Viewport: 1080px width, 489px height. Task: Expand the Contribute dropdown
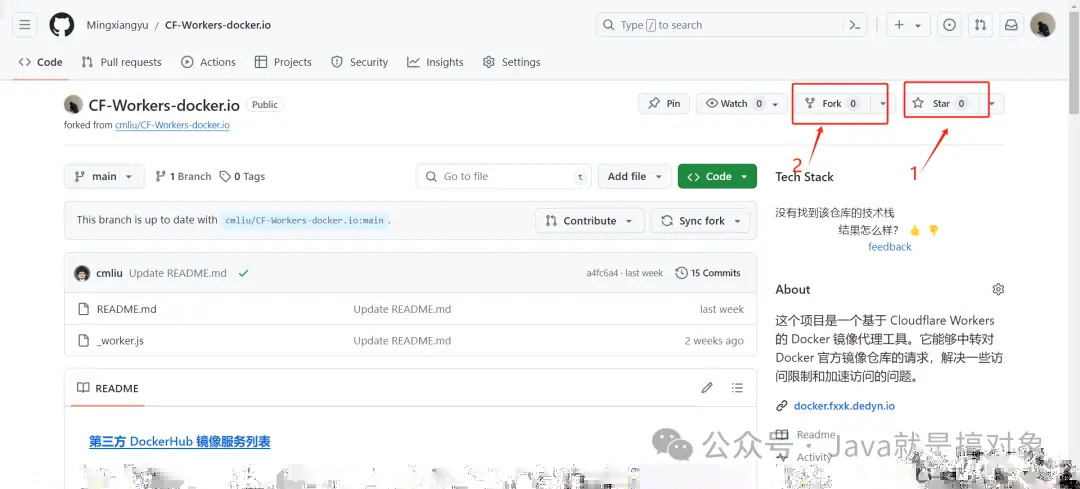point(590,220)
